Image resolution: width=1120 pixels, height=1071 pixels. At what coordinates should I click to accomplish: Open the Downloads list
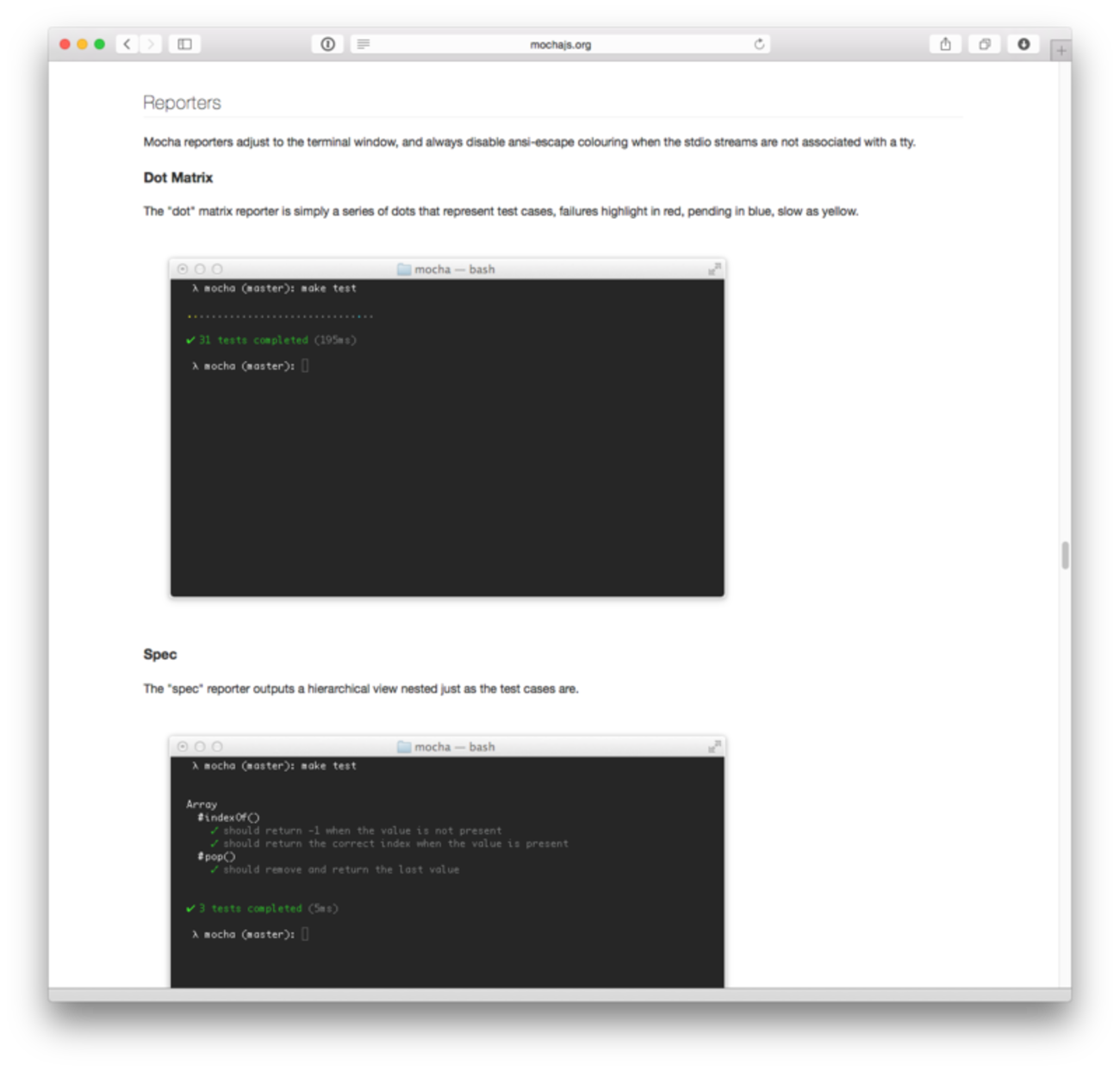[1024, 44]
